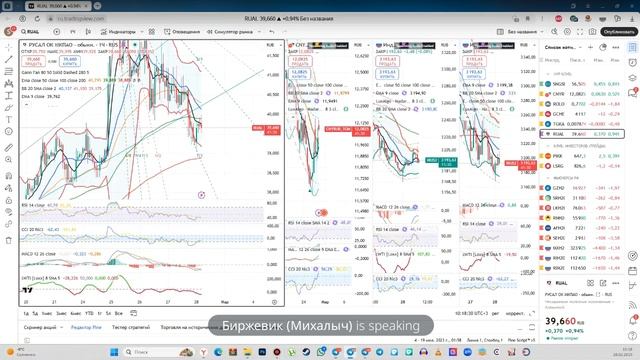The width and height of the screenshot is (640, 360).
Task: Activate the zoom in tool
Action: (x=9, y=160)
